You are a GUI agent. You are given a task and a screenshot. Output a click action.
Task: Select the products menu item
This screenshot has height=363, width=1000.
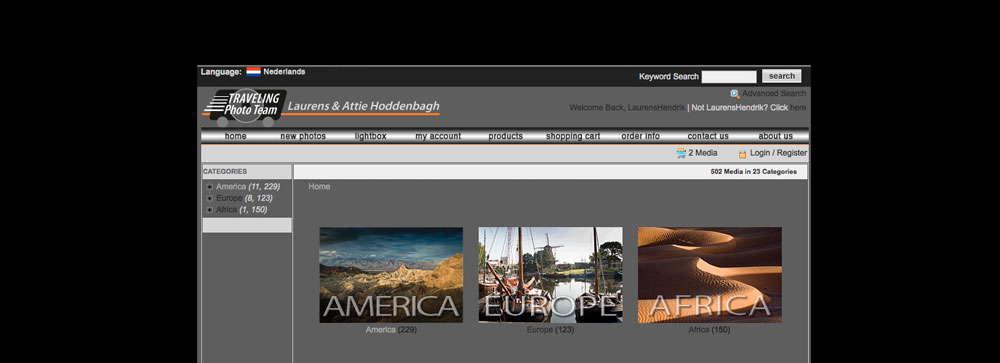pyautogui.click(x=506, y=136)
